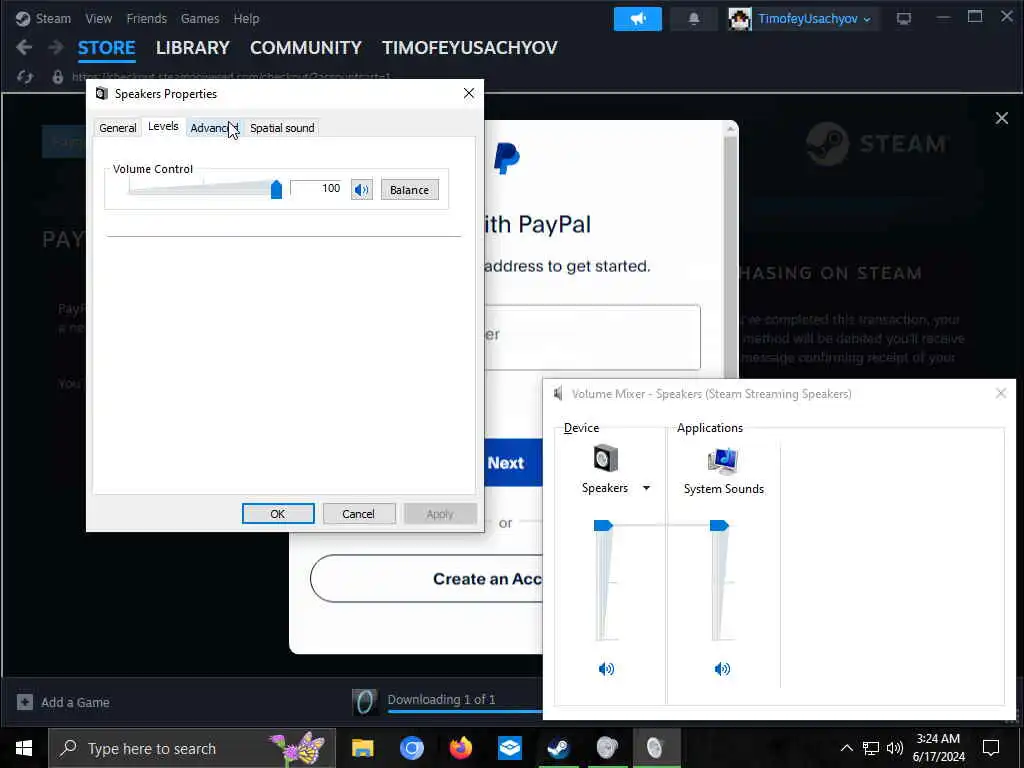Click the Steam logo in the menu bar
The width and height of the screenshot is (1024, 768).
coord(23,18)
